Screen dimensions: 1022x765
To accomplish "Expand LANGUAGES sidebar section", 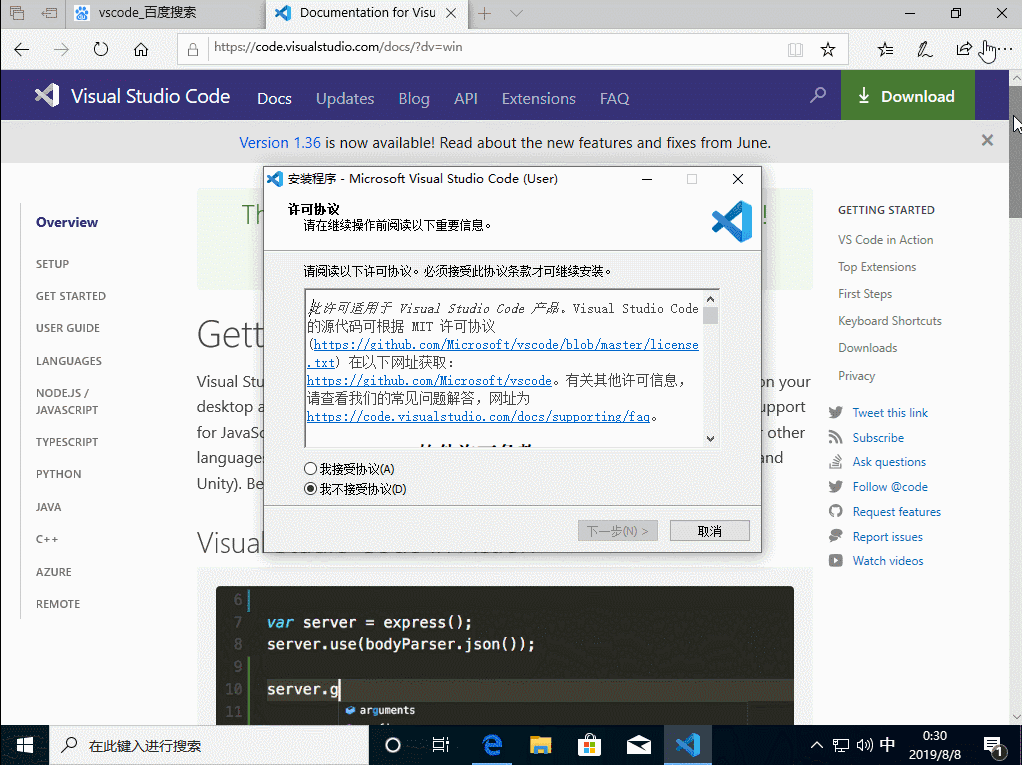I will (68, 361).
